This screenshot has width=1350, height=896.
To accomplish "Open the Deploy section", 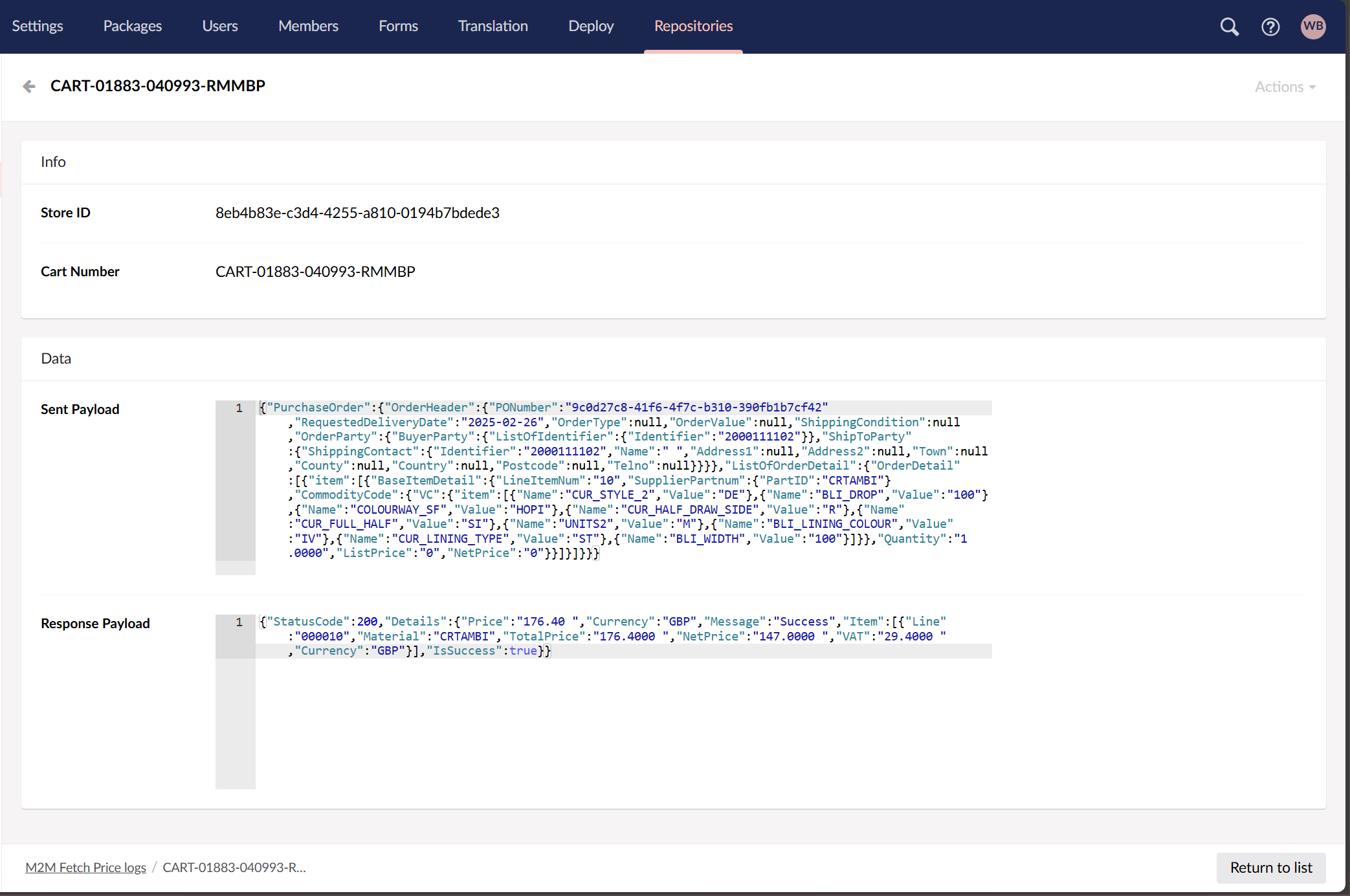I will (x=591, y=26).
